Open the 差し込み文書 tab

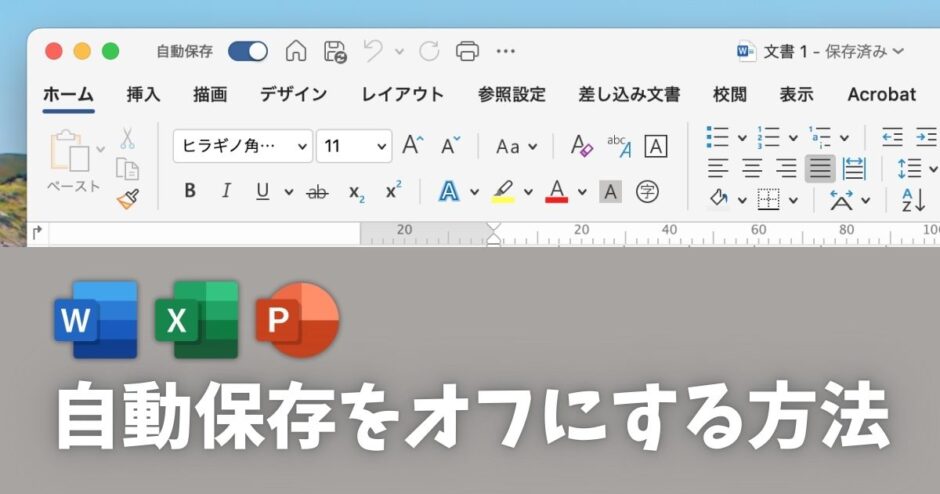(x=629, y=95)
